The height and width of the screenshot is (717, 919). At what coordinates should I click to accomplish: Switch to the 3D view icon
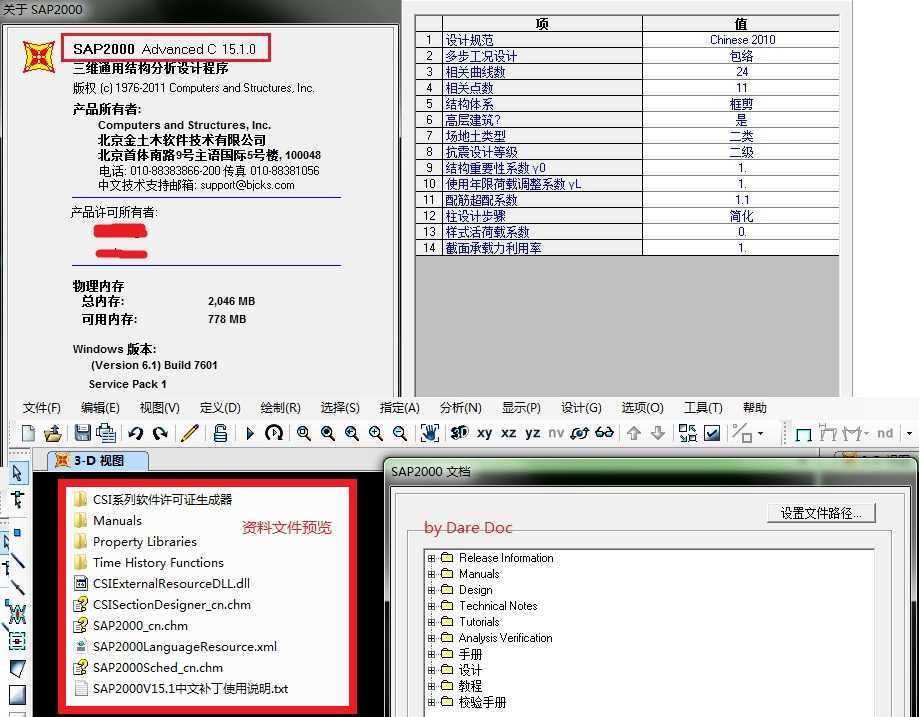459,433
